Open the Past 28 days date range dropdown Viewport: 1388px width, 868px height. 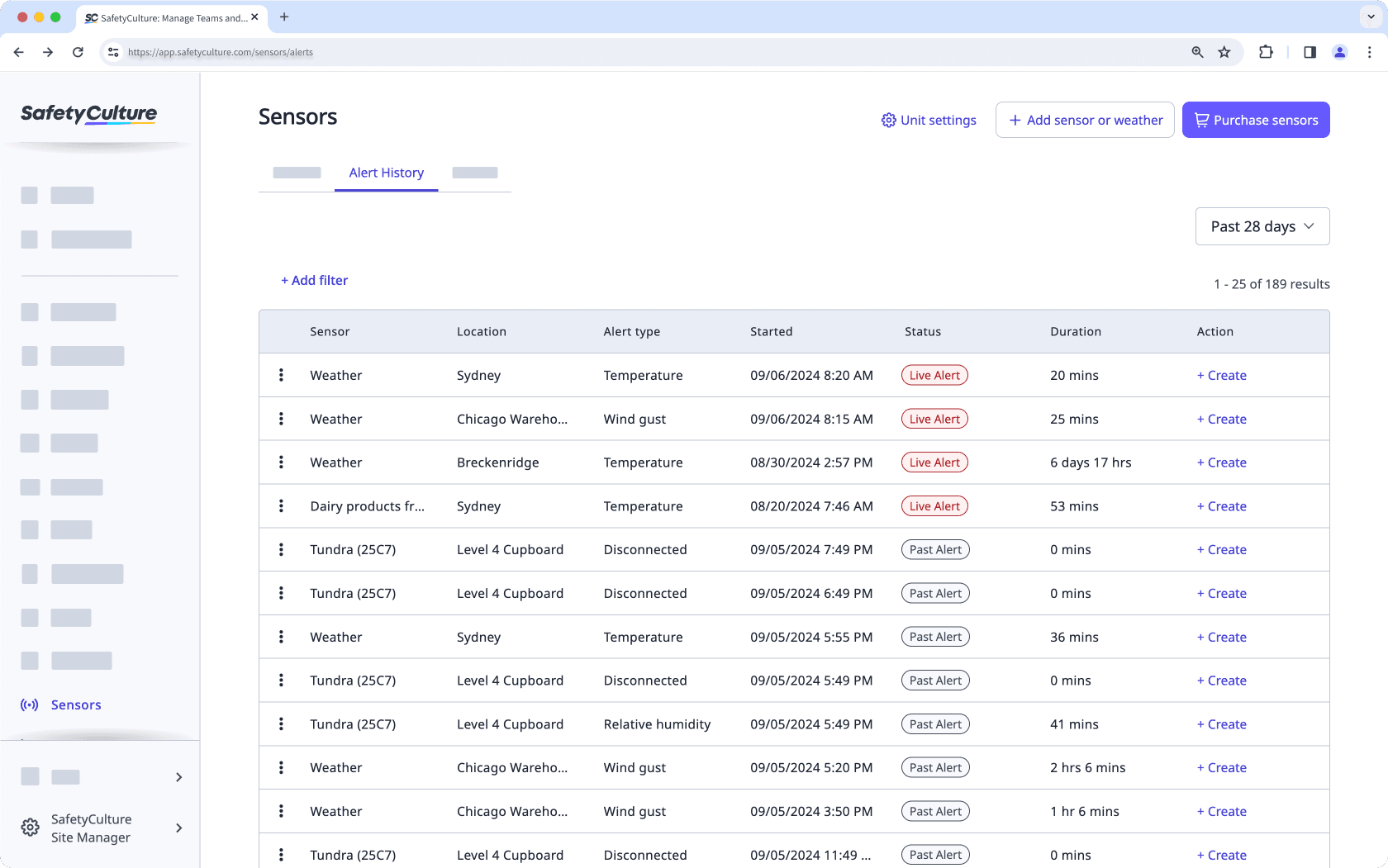pyautogui.click(x=1262, y=225)
